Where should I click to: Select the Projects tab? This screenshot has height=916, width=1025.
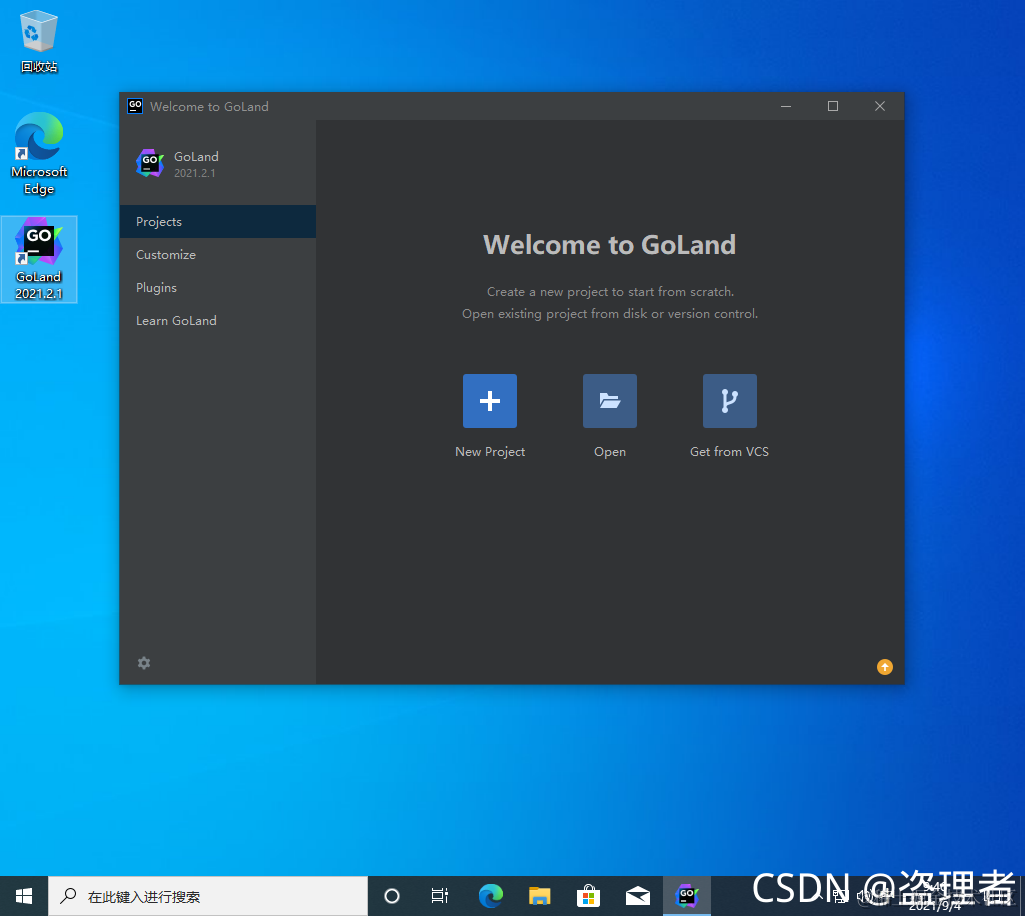218,222
